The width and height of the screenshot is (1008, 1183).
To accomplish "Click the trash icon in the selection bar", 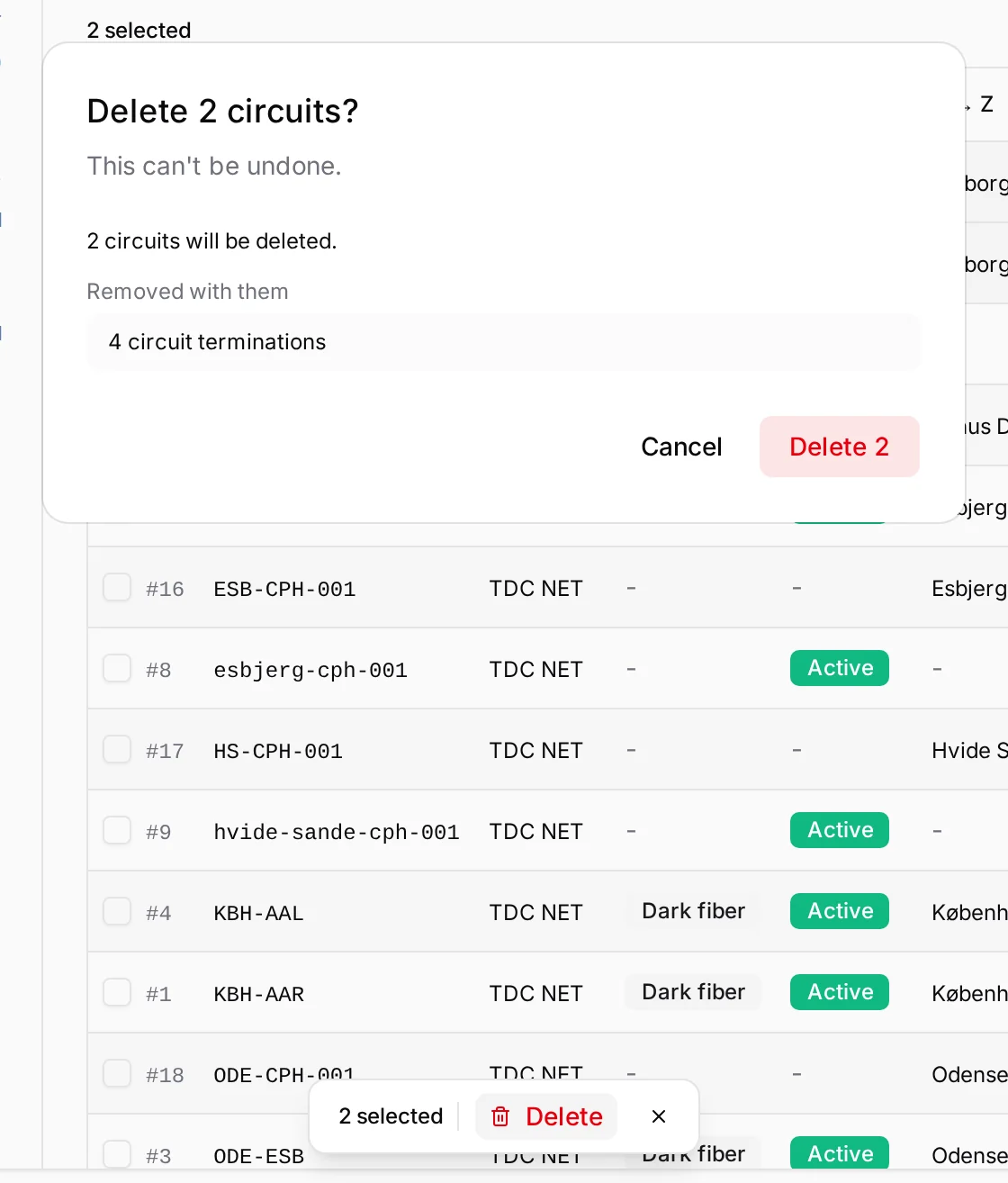I will coord(500,1116).
